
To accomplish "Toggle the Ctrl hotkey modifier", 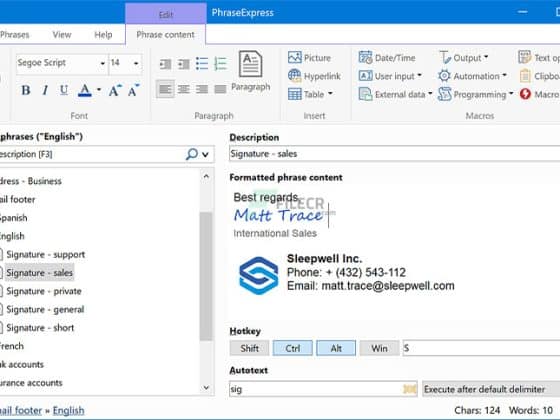I will click(292, 348).
